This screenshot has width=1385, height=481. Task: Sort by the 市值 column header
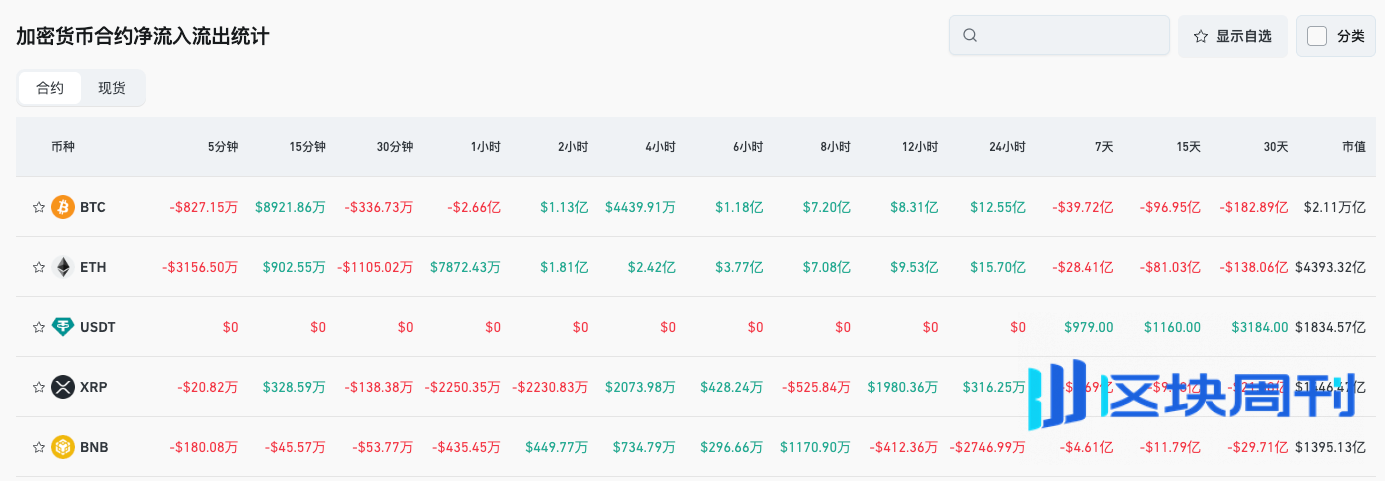coord(1354,147)
